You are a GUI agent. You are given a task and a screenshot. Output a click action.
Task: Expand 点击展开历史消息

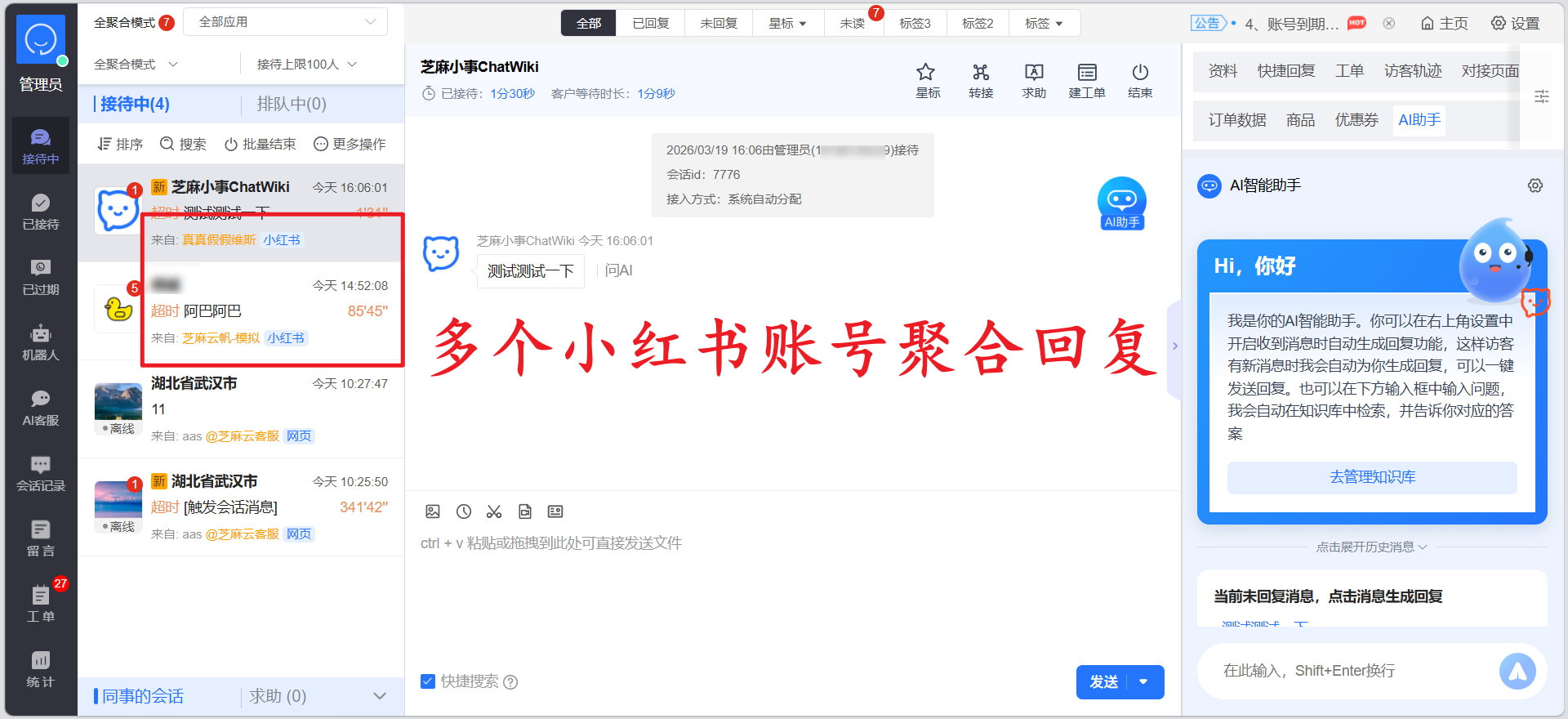(x=1371, y=547)
